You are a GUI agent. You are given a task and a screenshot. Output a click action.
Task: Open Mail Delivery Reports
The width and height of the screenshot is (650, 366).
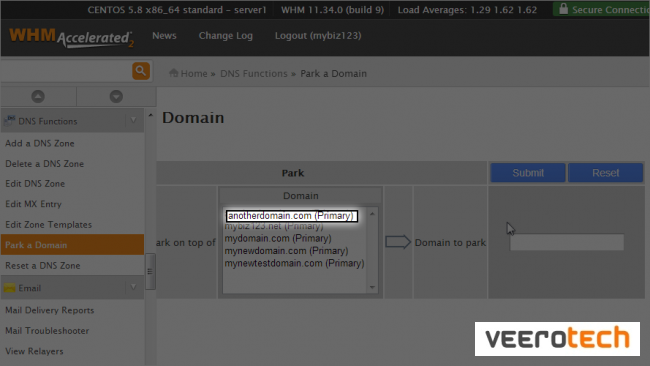(49, 310)
